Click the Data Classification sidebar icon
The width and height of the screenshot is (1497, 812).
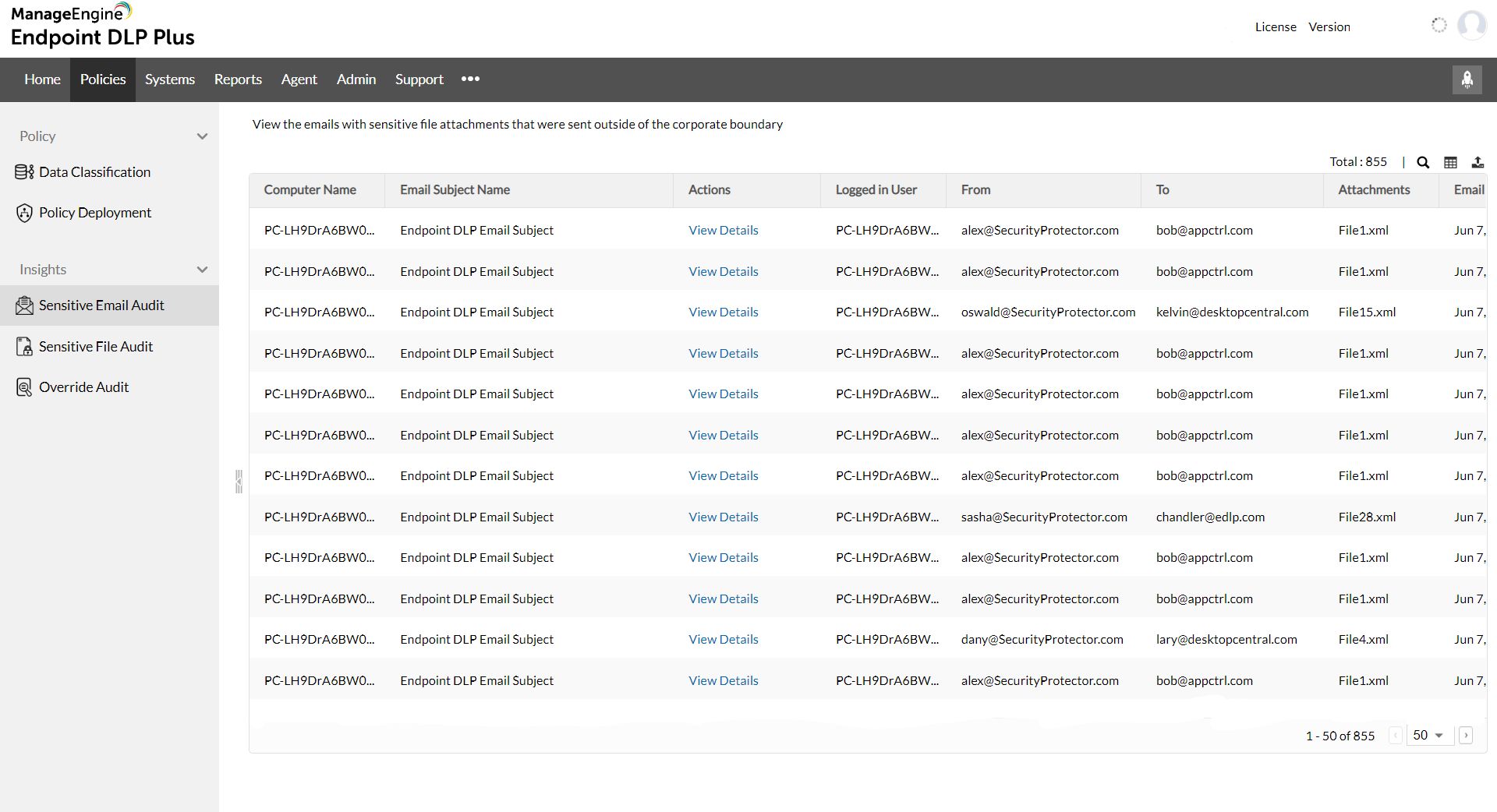point(24,172)
